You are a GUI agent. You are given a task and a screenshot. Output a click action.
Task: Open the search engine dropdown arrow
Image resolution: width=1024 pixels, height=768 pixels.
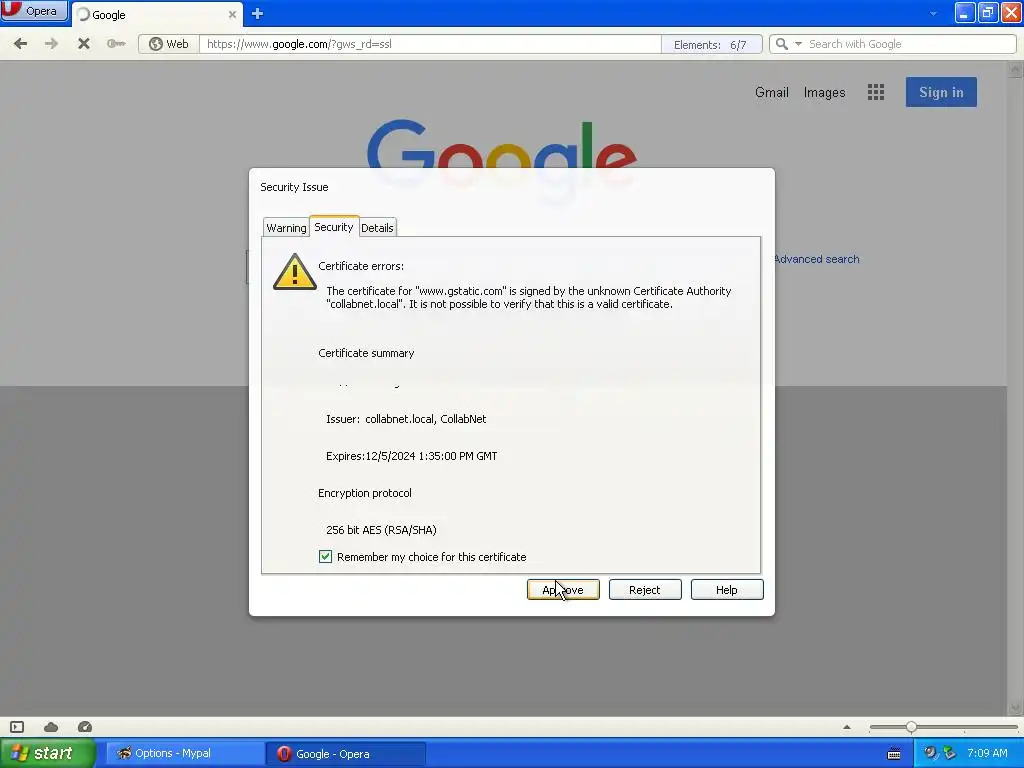click(x=798, y=44)
